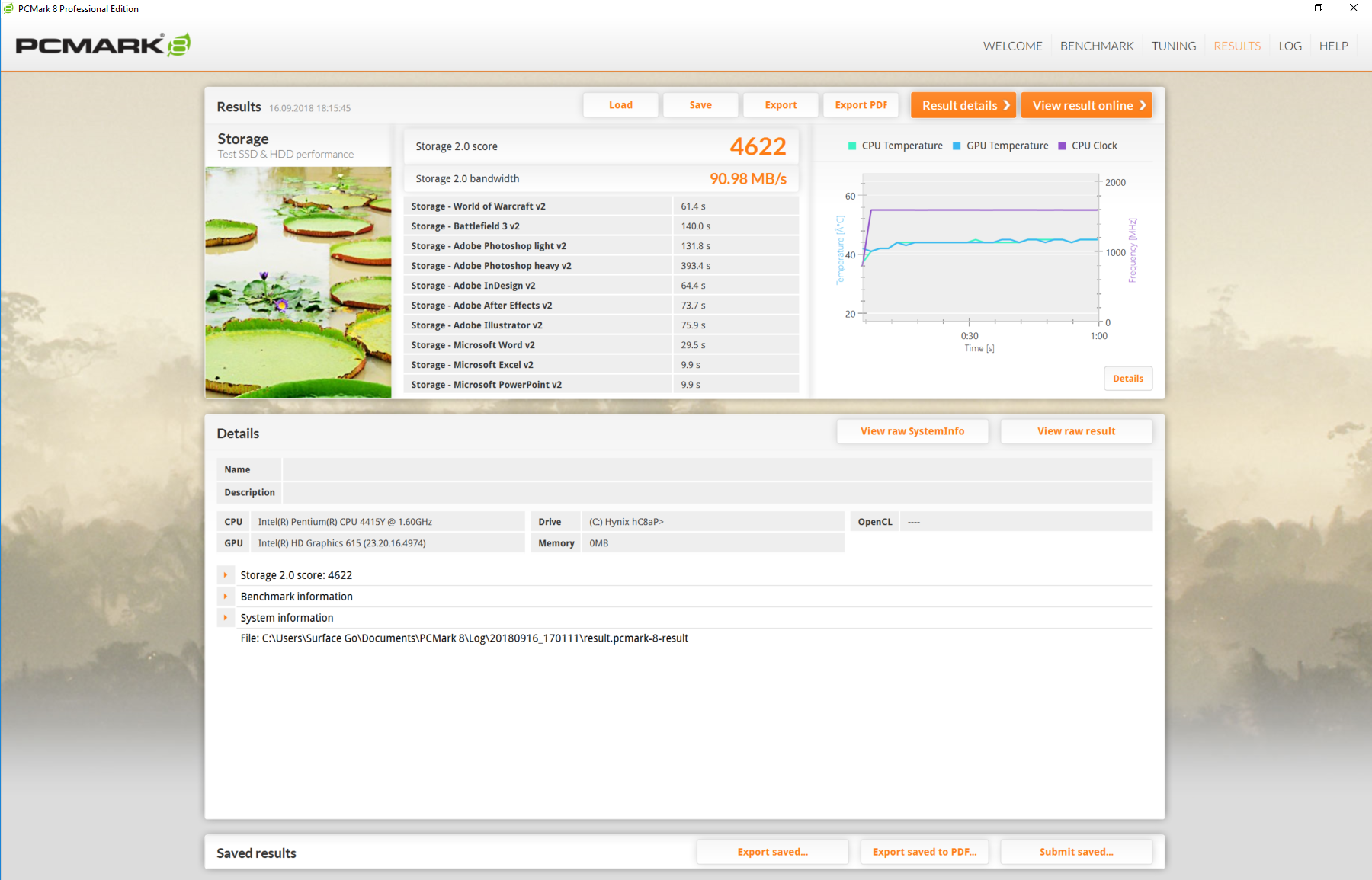Click the Intel Pentium CPU 4415Y value
The image size is (1372, 880).
tap(345, 522)
